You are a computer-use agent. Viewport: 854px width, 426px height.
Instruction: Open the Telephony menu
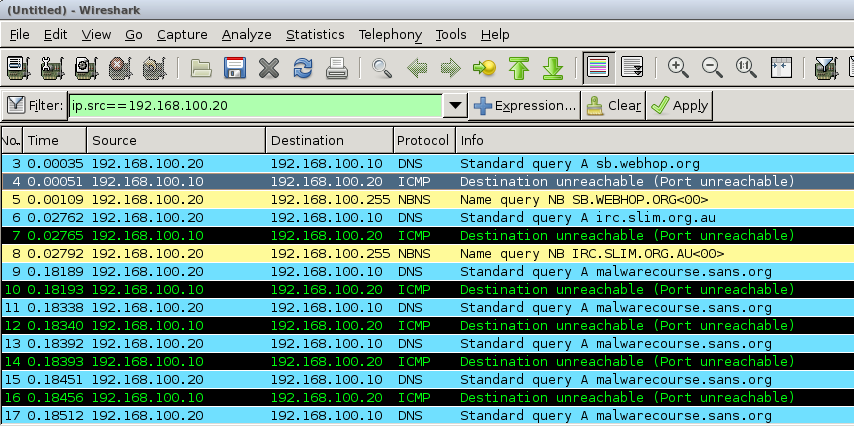click(x=391, y=35)
